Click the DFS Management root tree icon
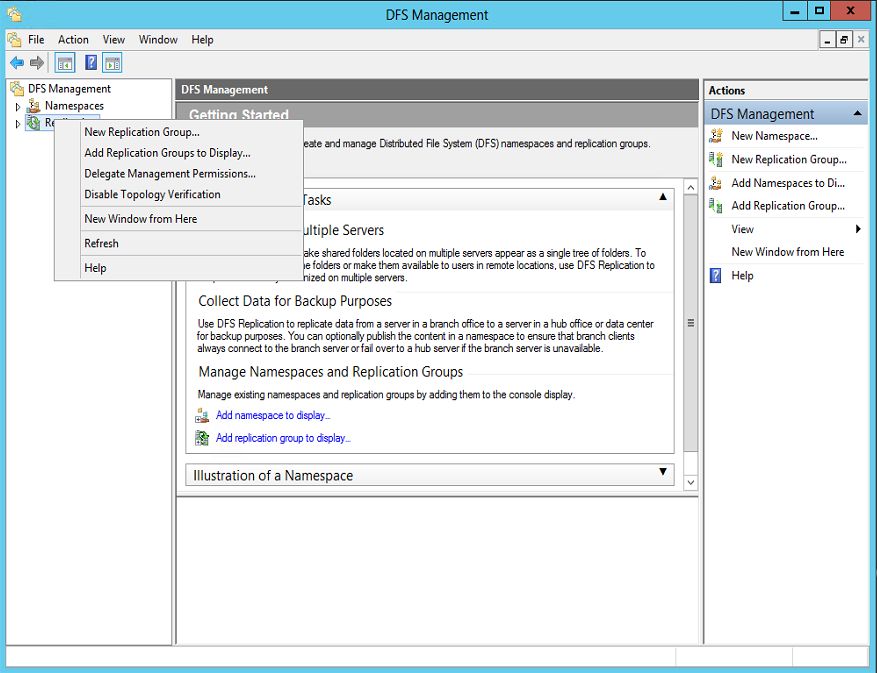Screen dimensions: 877x673 [17, 88]
